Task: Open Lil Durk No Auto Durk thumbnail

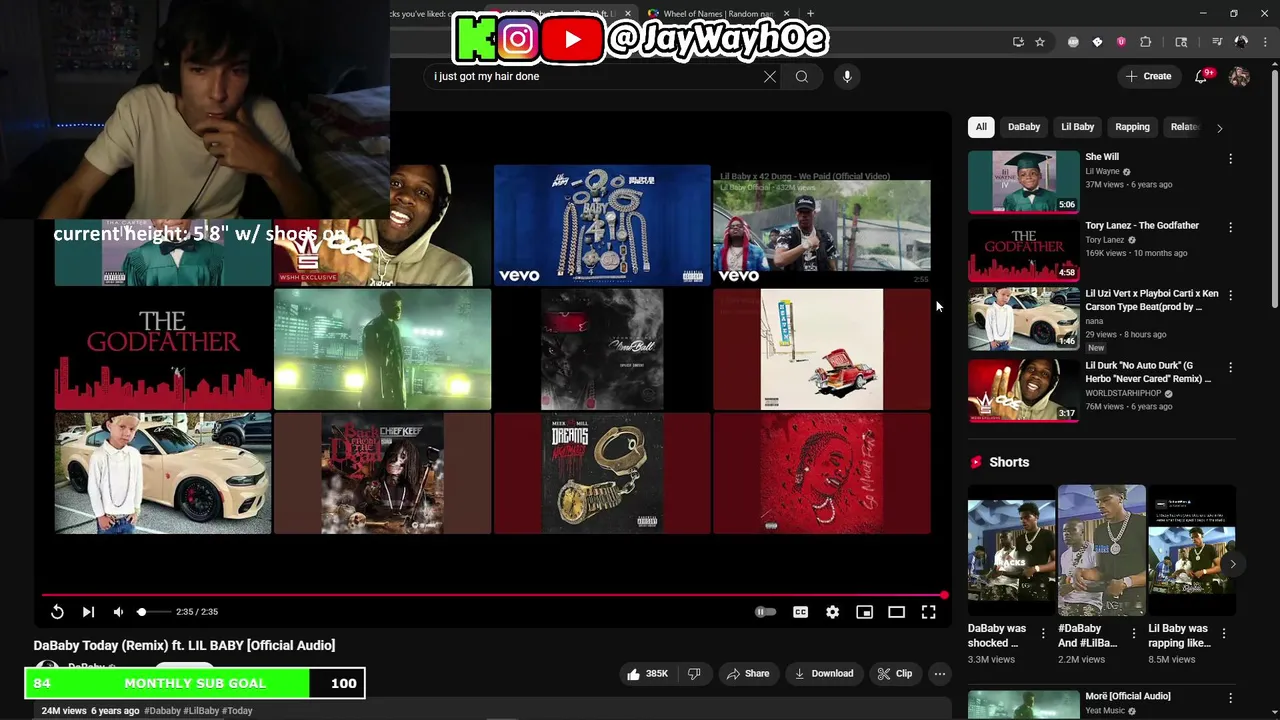Action: point(1024,390)
